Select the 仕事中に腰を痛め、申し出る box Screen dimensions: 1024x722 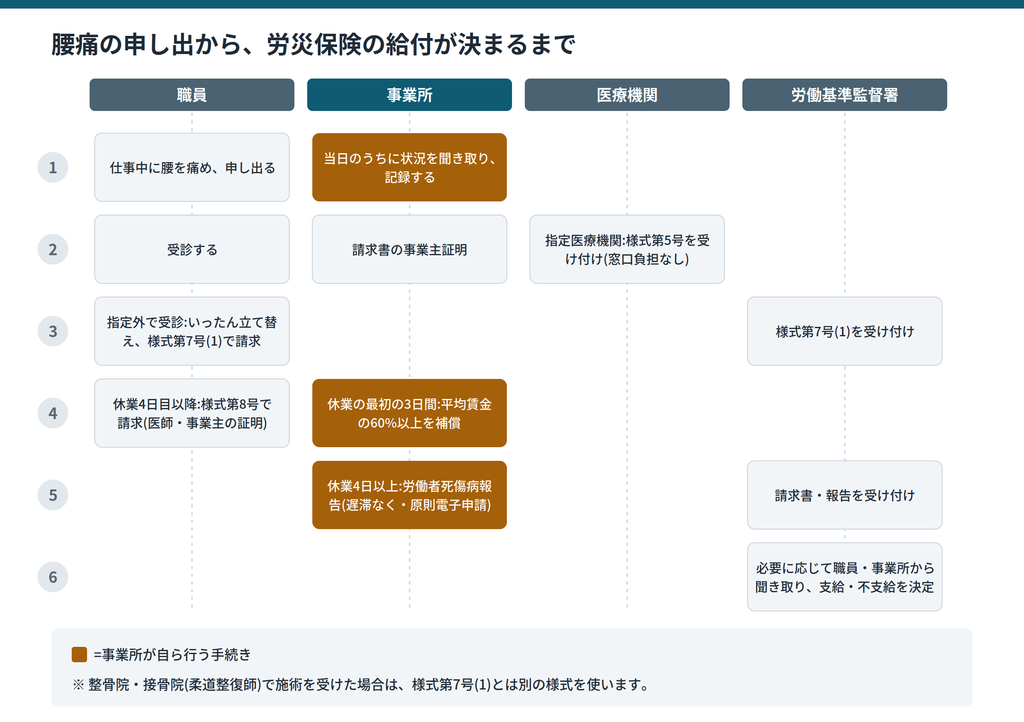click(x=192, y=168)
